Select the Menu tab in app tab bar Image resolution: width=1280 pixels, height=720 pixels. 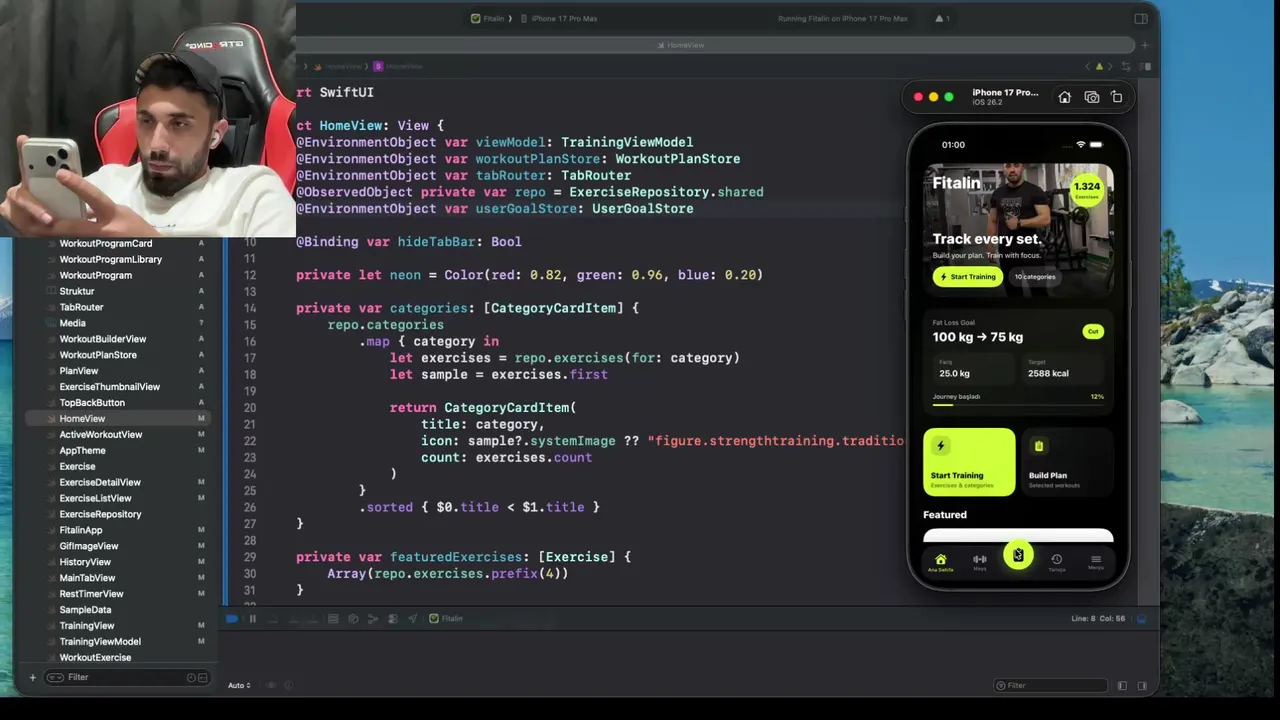[x=1096, y=563]
